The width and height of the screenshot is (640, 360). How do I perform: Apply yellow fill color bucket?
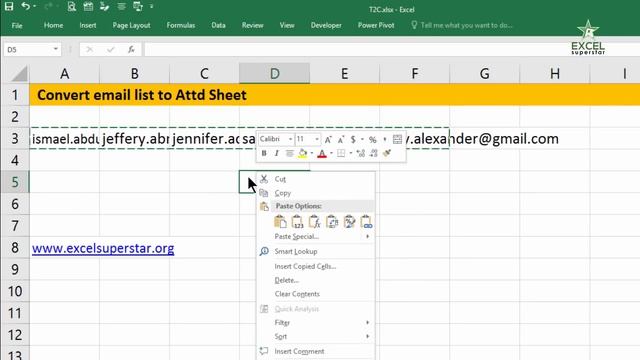point(302,153)
